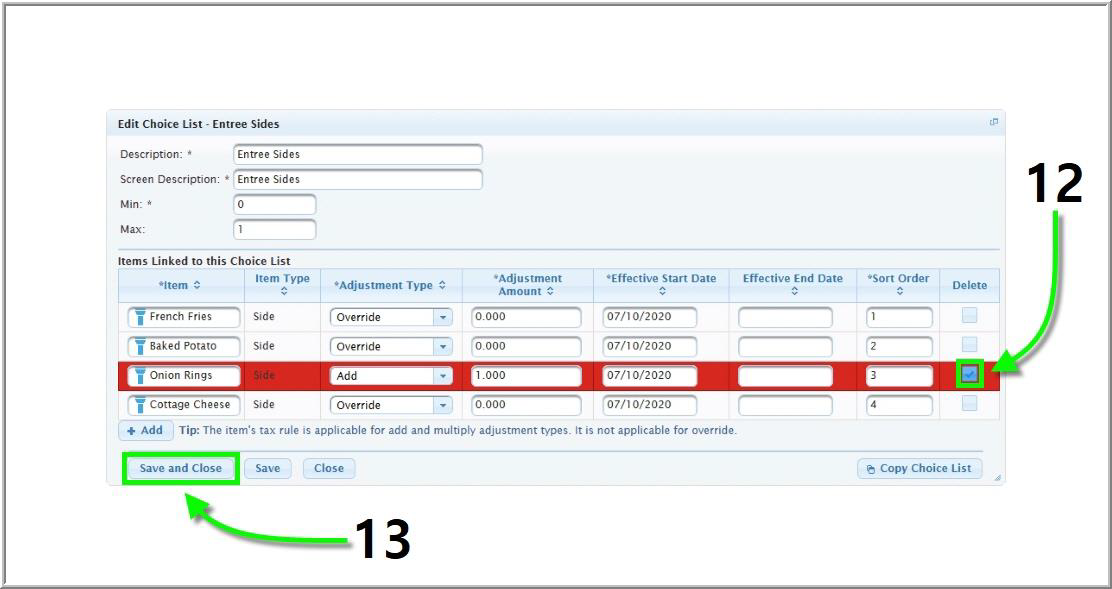Click the Copy Choice List button
1112x589 pixels.
click(x=919, y=468)
